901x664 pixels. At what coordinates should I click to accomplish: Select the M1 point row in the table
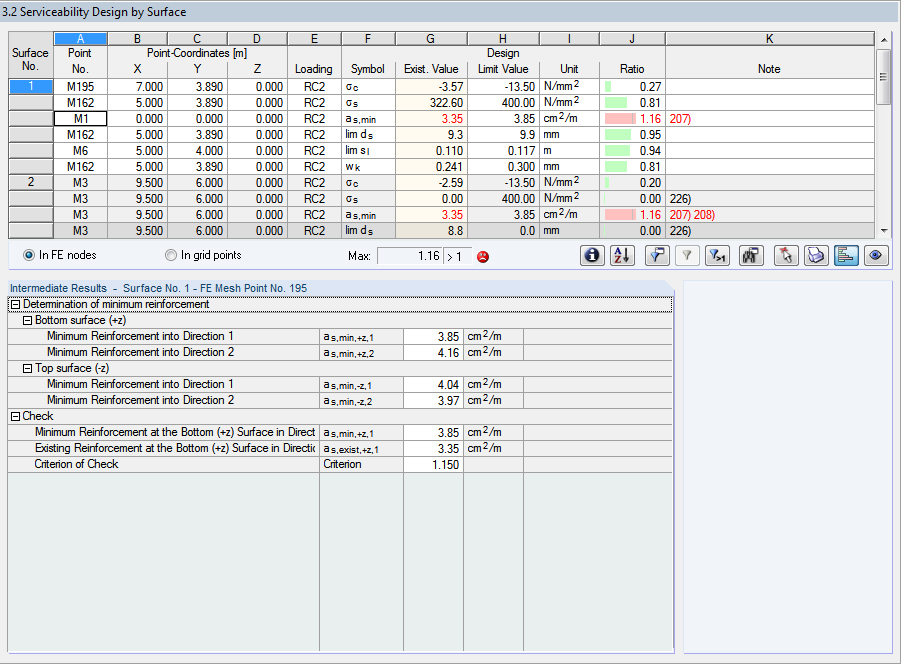(x=80, y=118)
